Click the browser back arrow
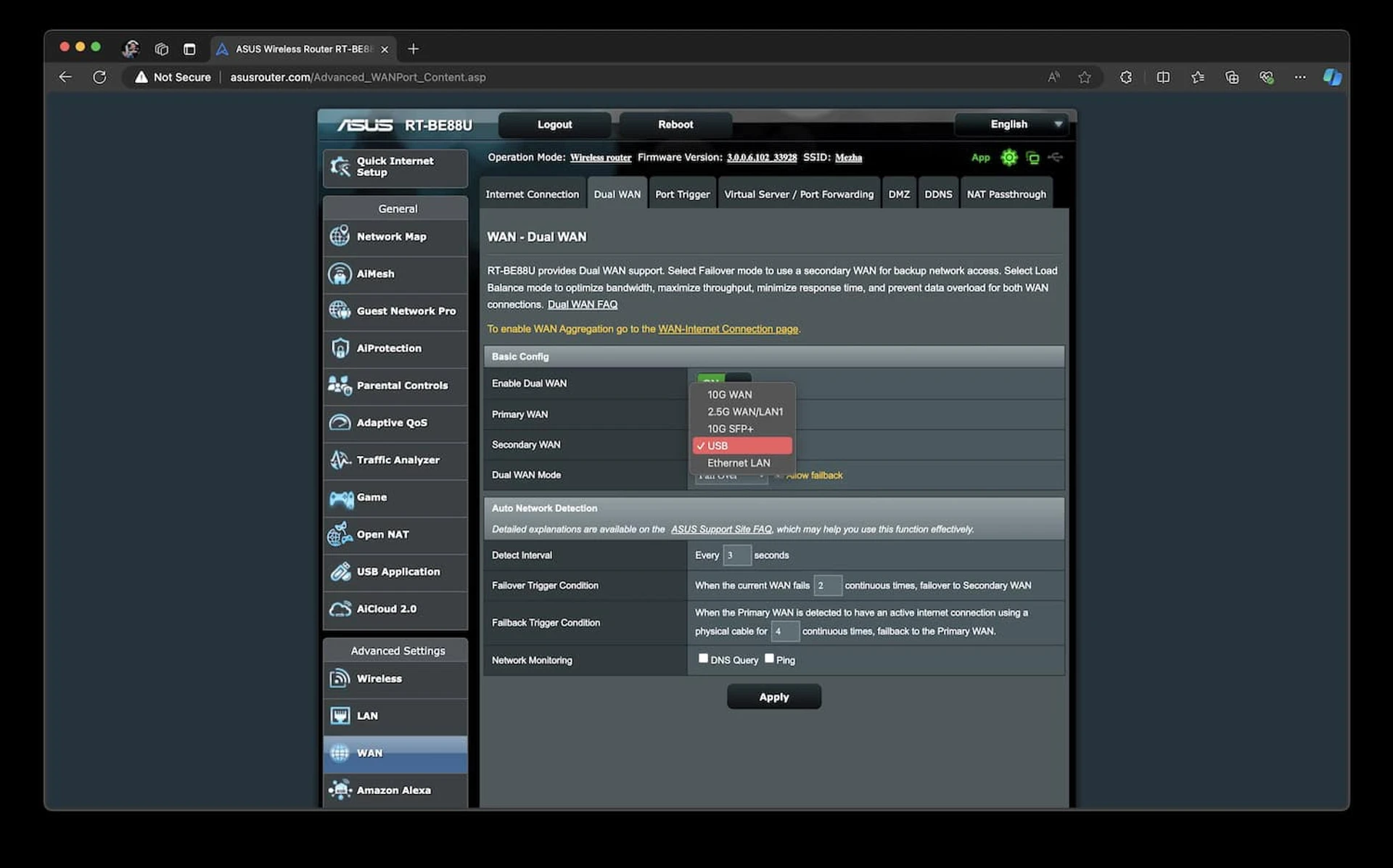The height and width of the screenshot is (868, 1393). [65, 77]
